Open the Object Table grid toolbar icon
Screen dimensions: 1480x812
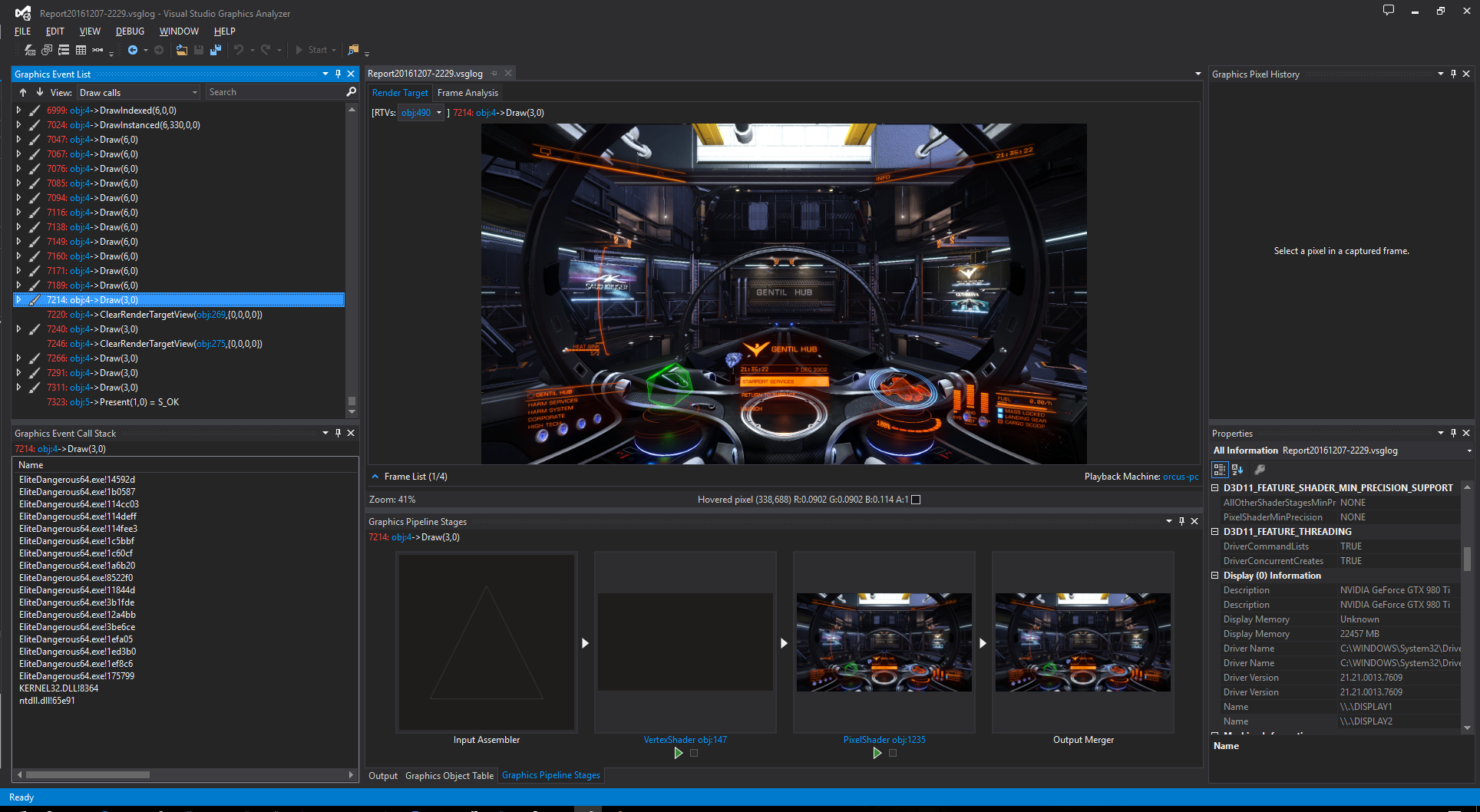(81, 50)
